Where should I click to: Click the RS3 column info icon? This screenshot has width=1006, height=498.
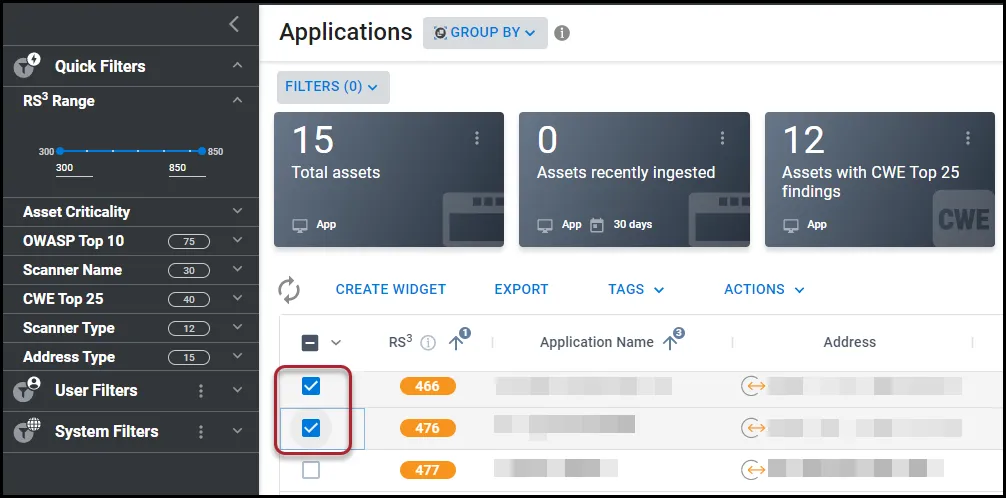coord(428,343)
